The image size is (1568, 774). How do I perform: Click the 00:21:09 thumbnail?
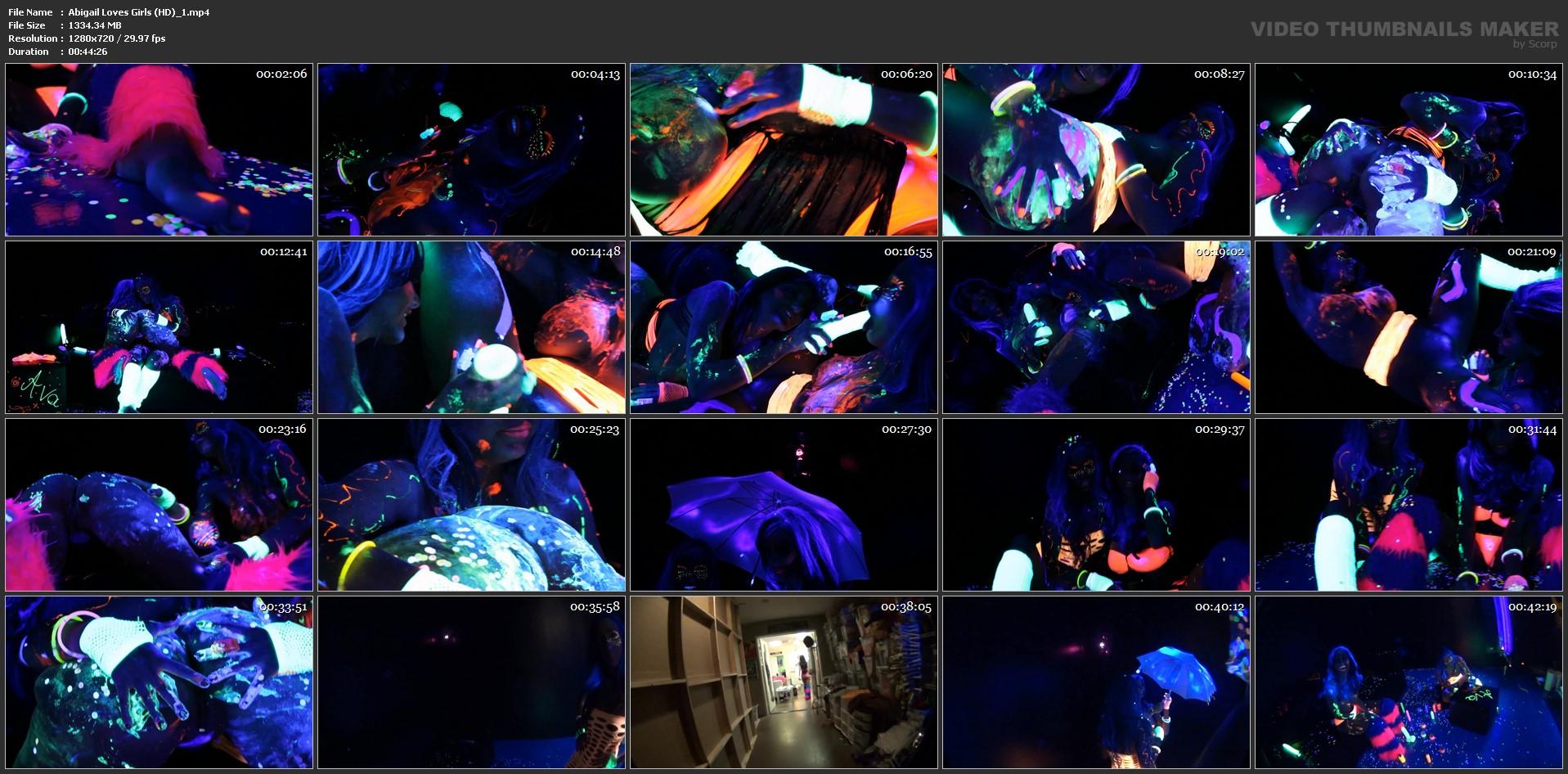tap(1409, 327)
